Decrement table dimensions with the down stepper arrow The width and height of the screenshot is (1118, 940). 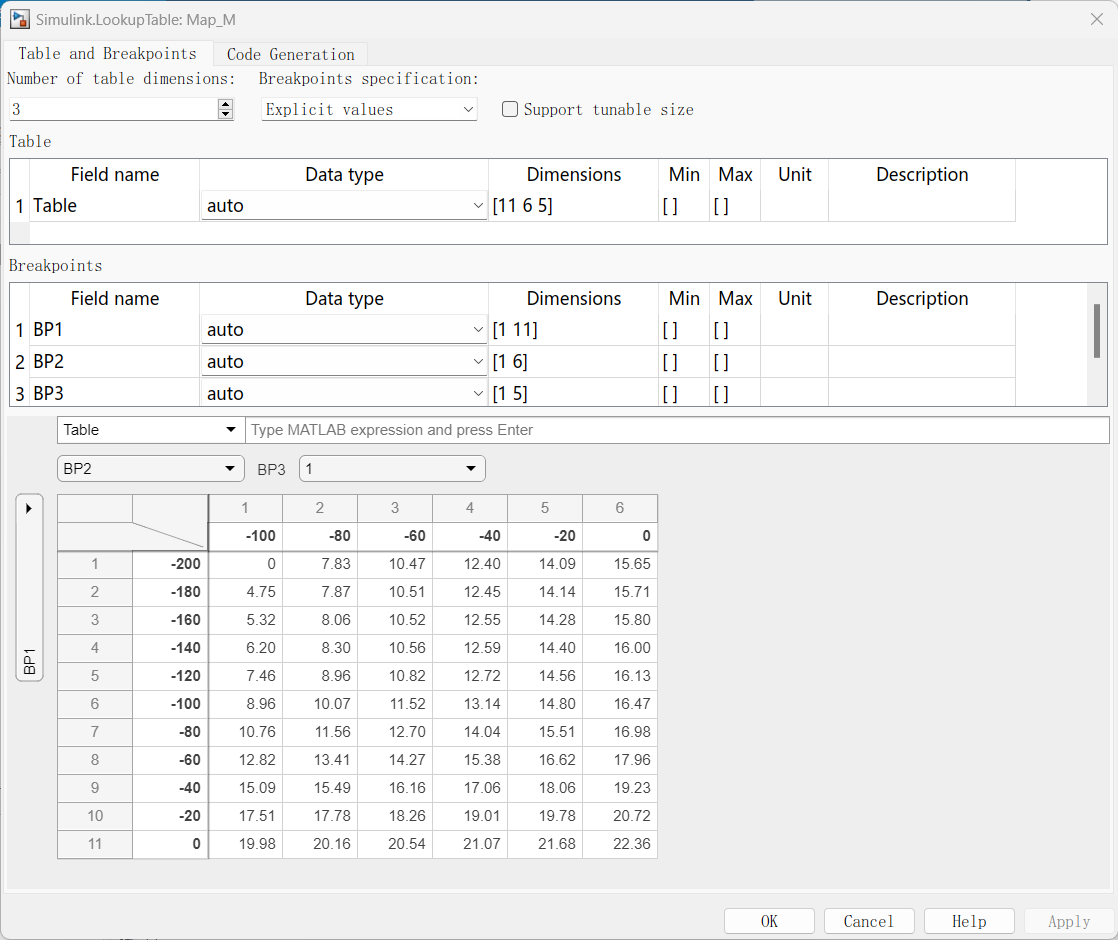click(225, 113)
